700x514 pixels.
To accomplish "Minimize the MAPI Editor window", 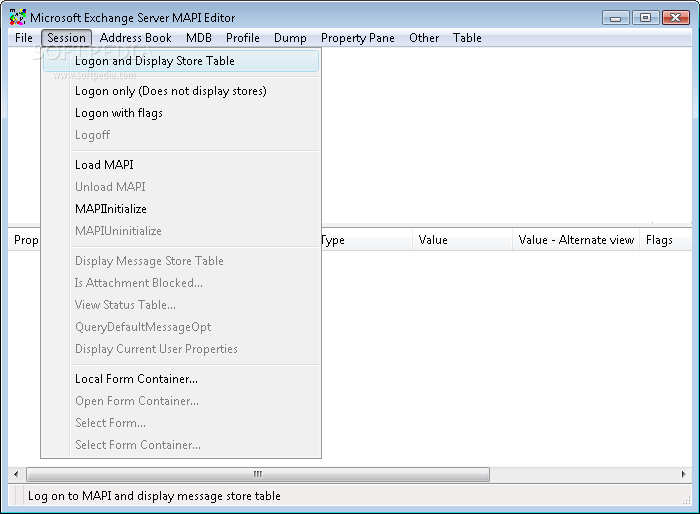I will point(616,18).
